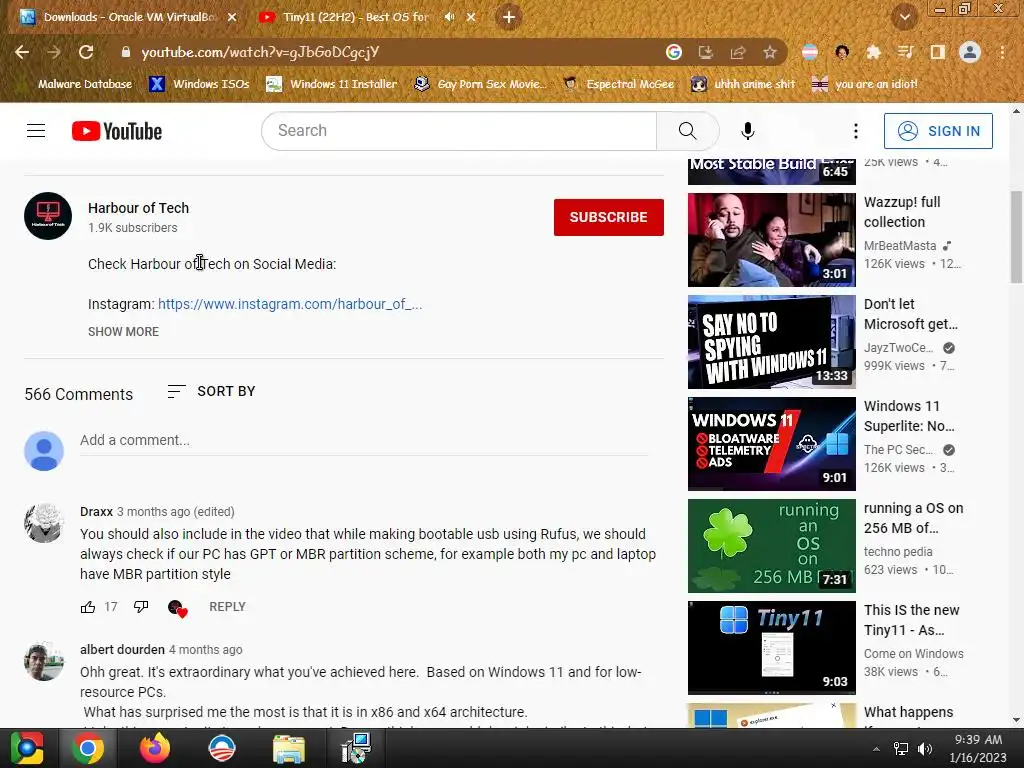Open Windows ISOs bookmark

pos(199,84)
